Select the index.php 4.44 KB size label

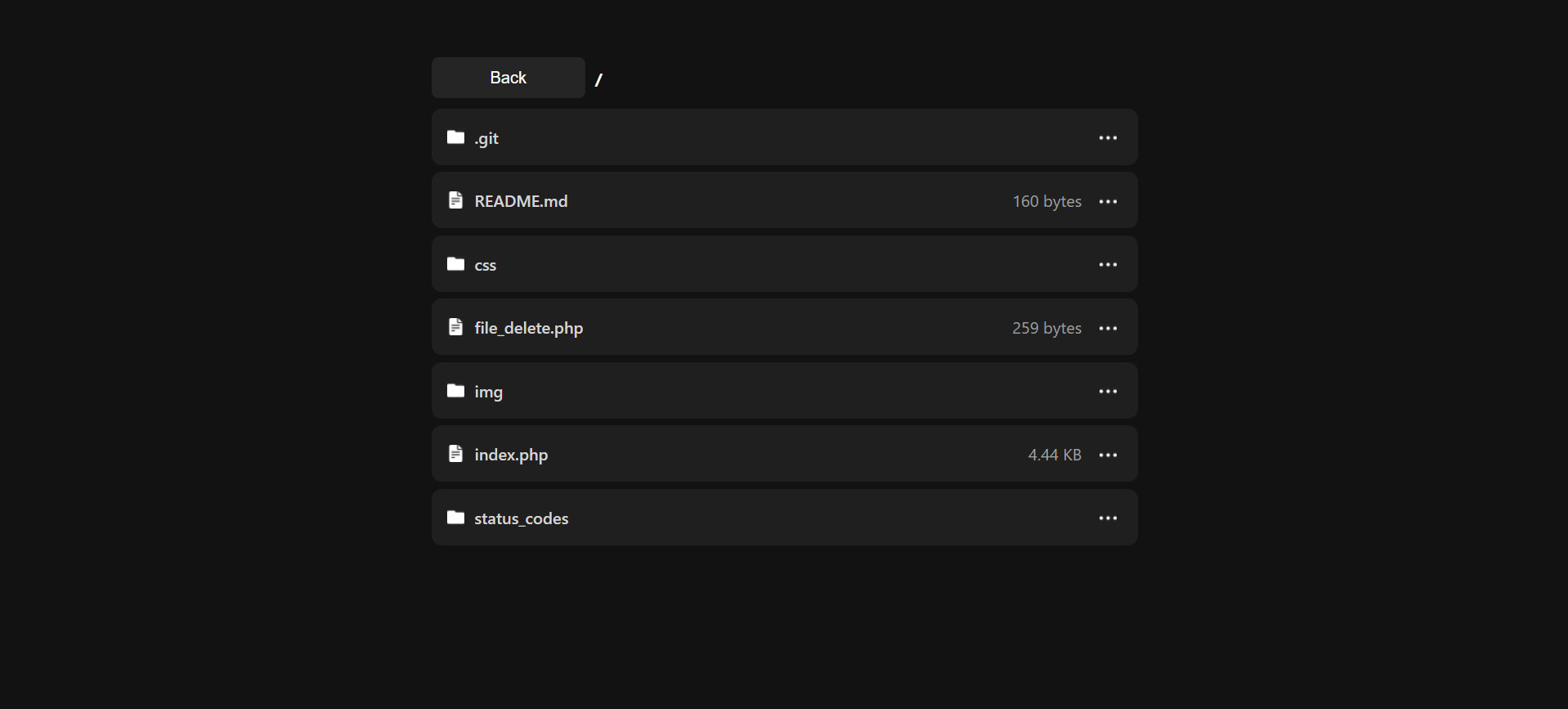[1054, 455]
